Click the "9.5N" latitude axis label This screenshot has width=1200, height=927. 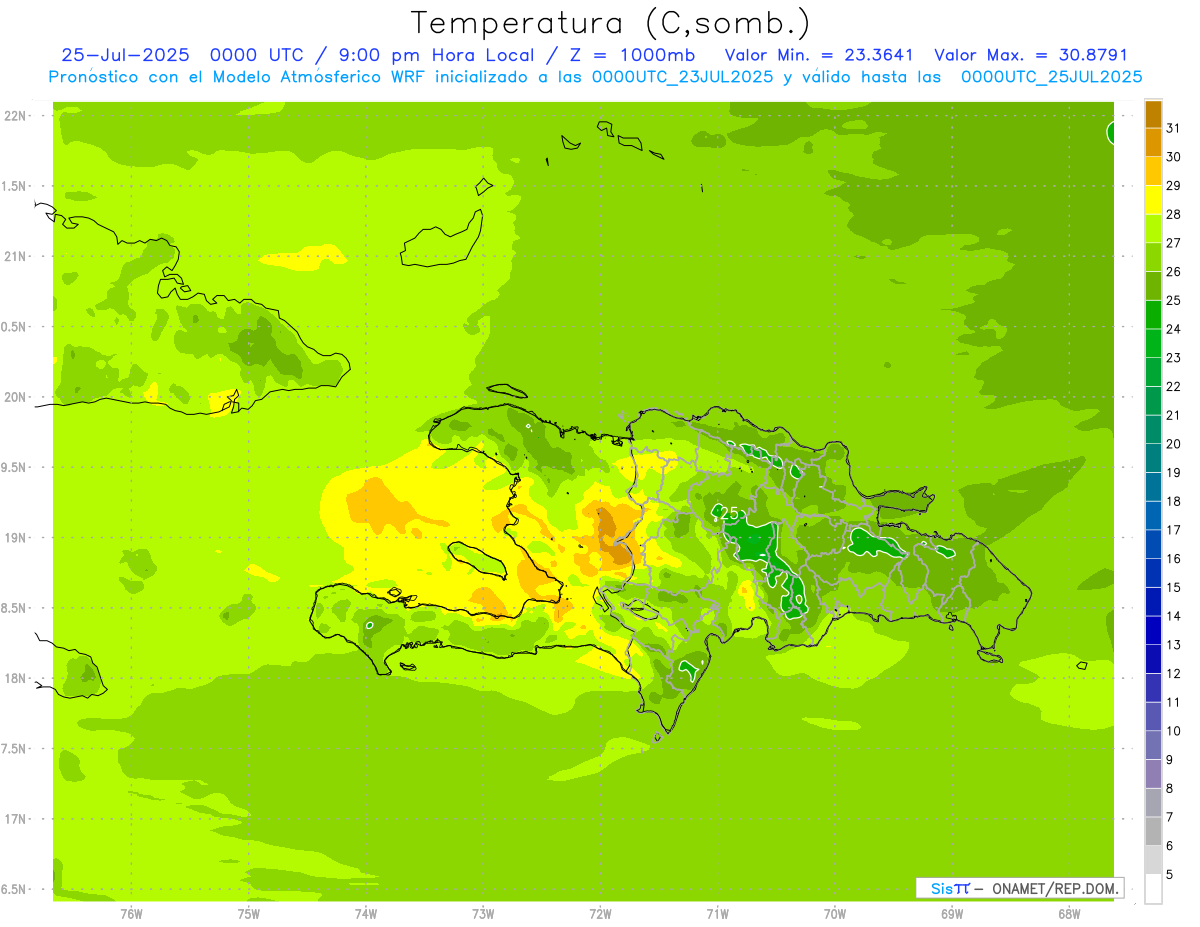[x=15, y=468]
